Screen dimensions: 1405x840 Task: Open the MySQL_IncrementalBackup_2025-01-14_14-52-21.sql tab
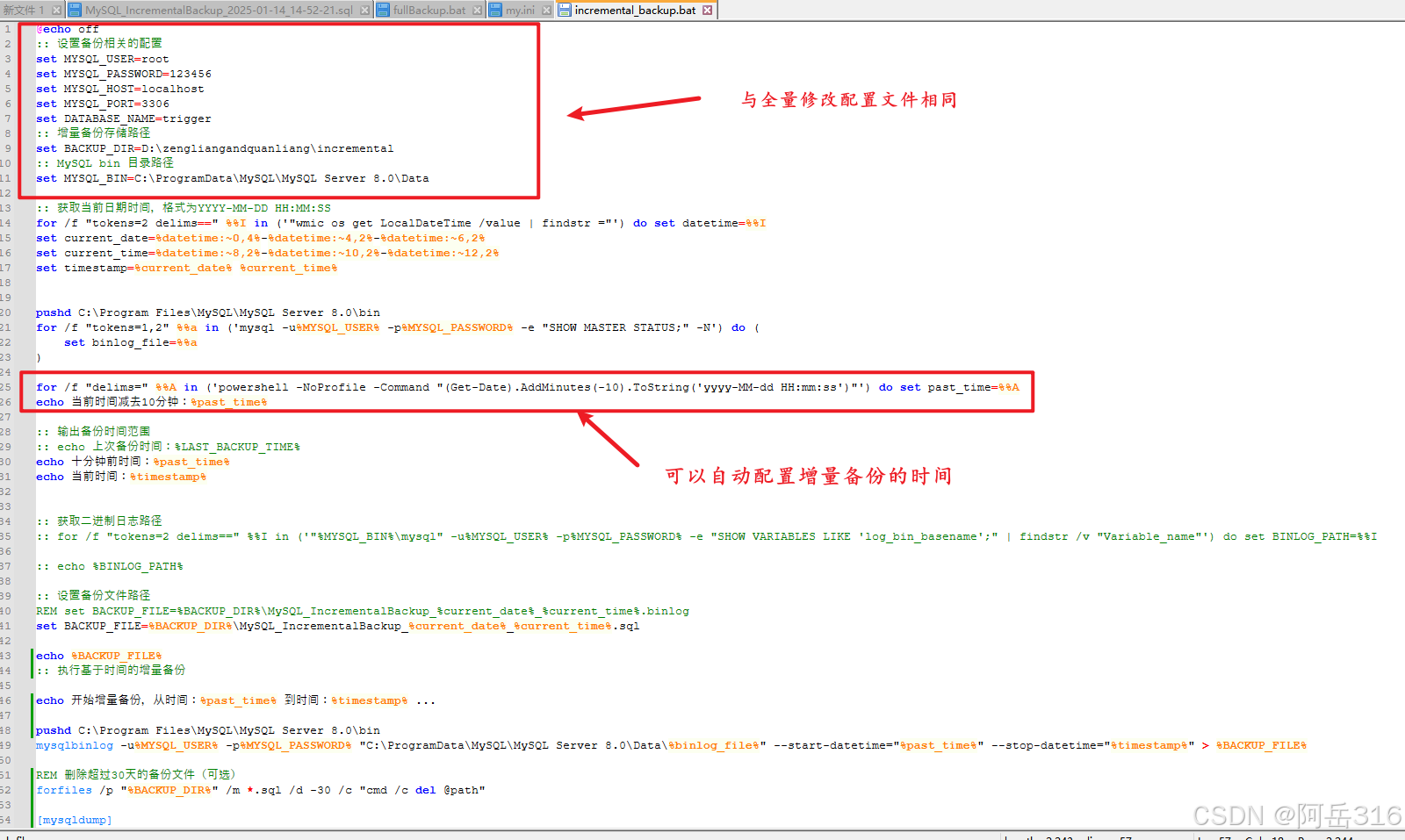coord(220,10)
